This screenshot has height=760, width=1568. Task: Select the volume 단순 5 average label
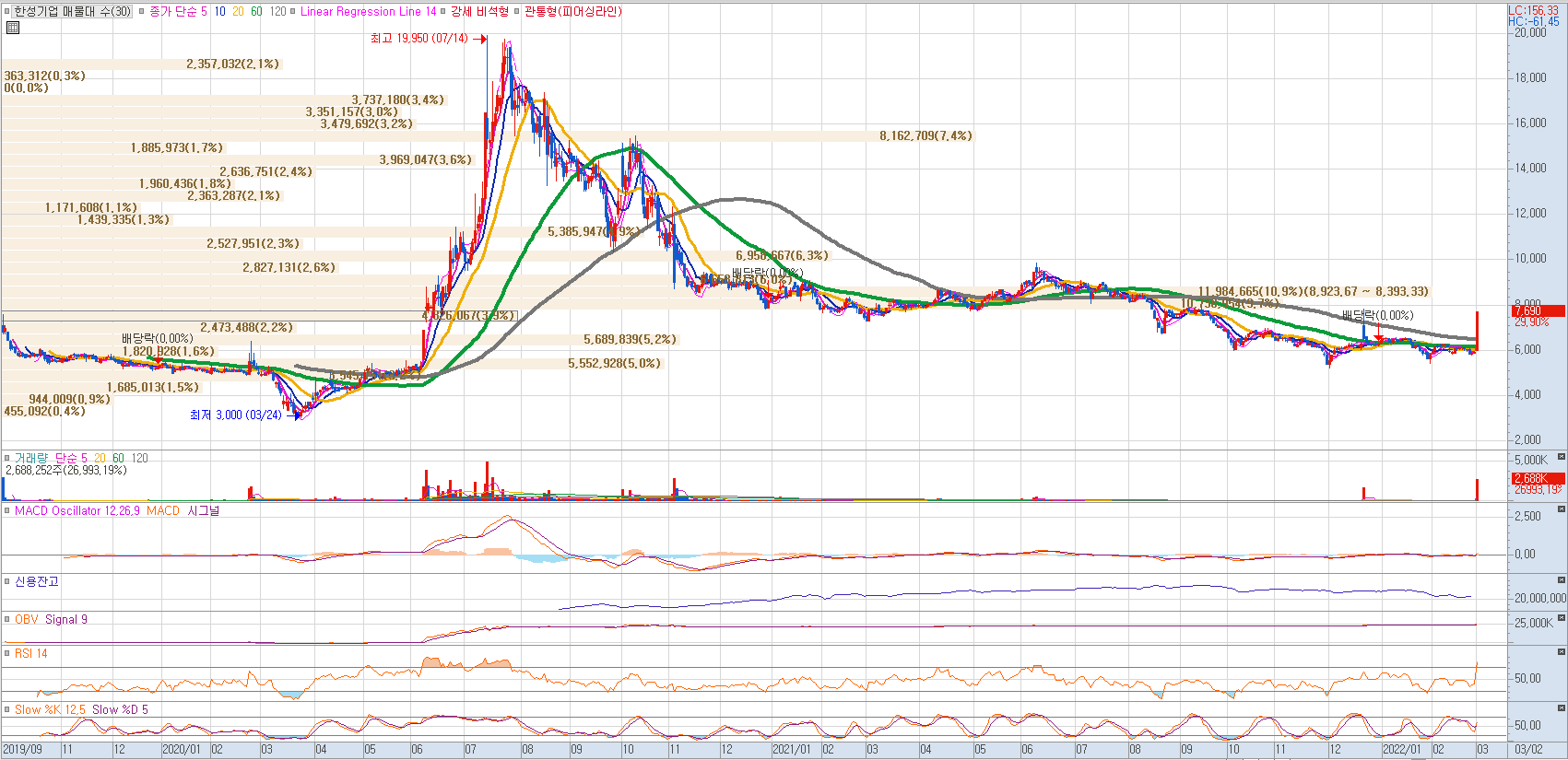tap(71, 458)
